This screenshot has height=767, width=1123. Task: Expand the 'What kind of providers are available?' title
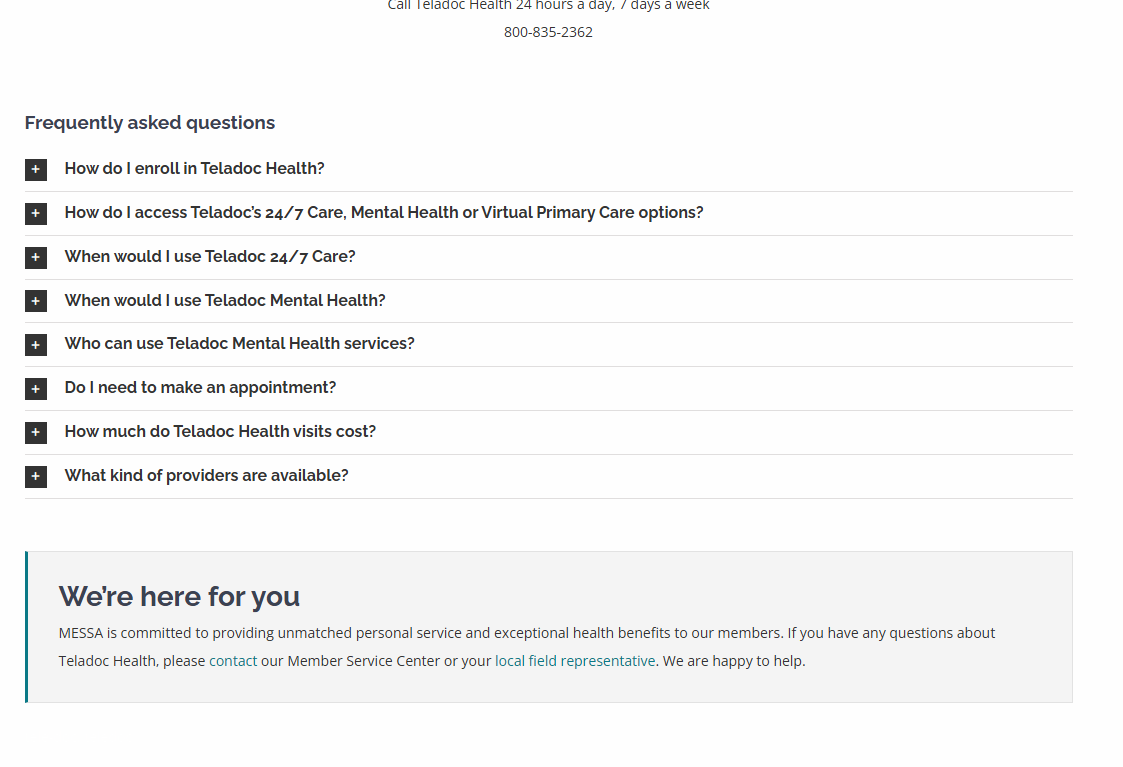(206, 476)
